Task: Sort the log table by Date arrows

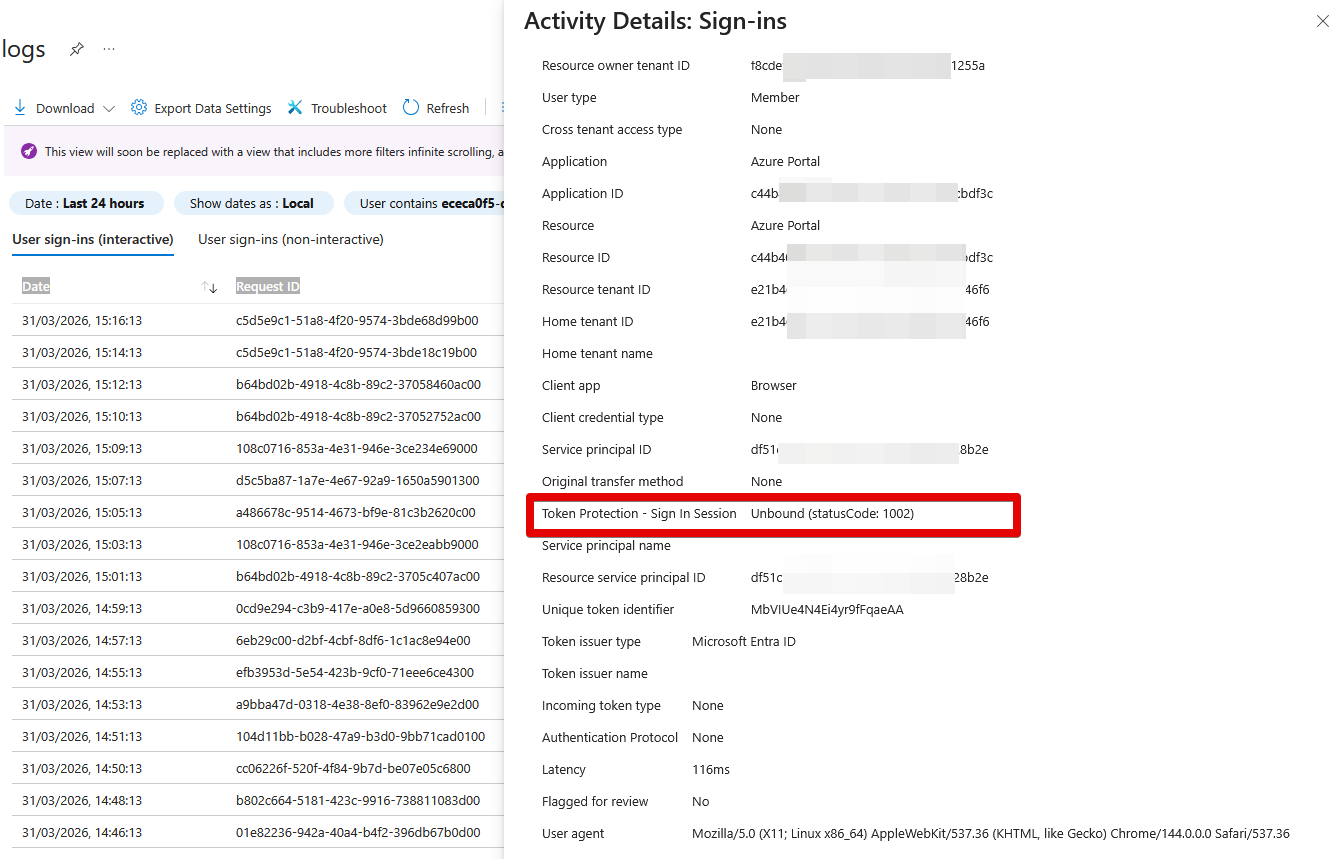Action: (209, 287)
